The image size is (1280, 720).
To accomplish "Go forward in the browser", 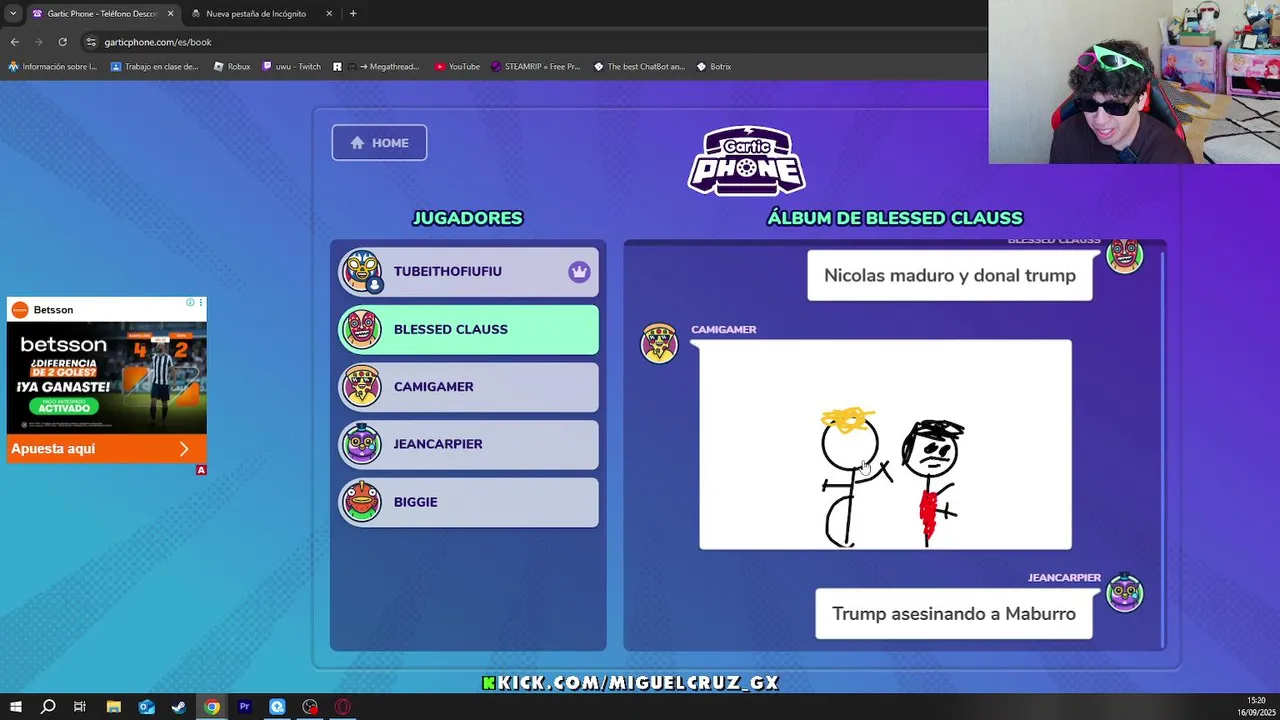I will (38, 42).
